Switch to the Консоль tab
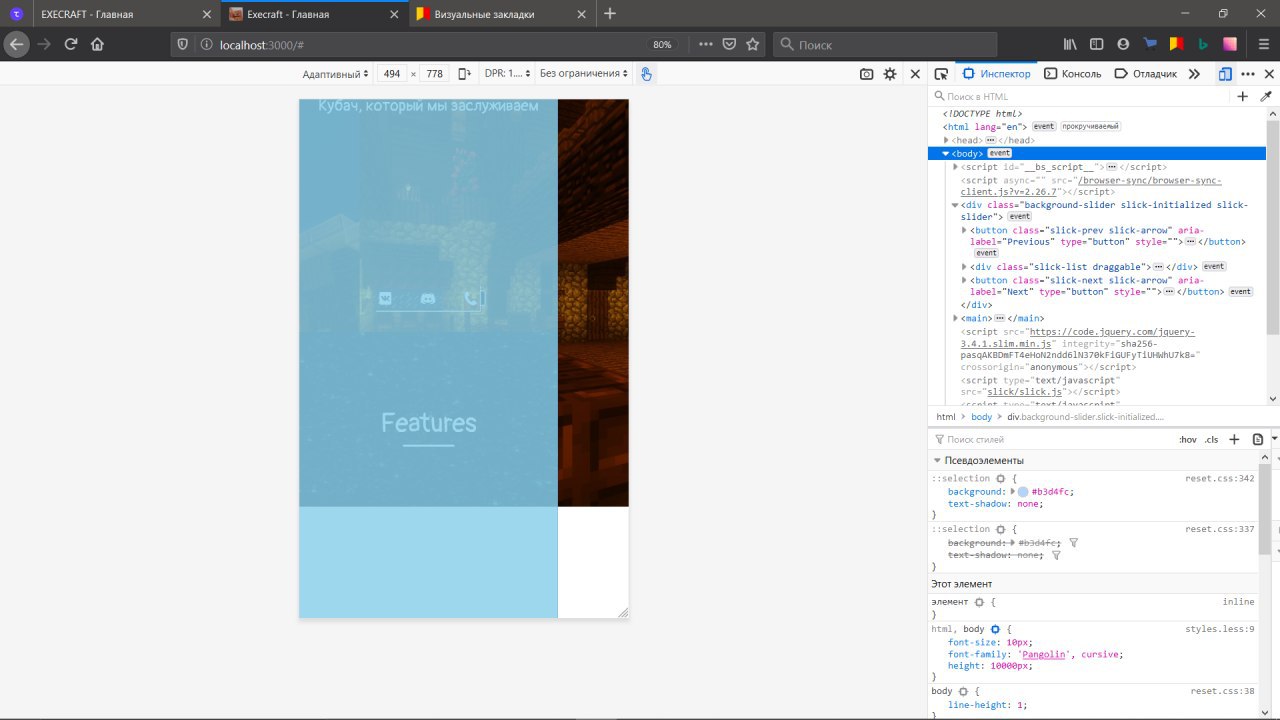1280x720 pixels. (x=1072, y=74)
